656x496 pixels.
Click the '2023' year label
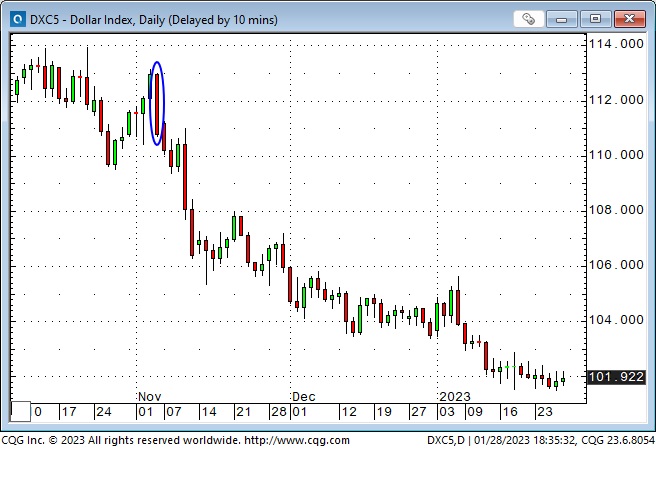455,396
